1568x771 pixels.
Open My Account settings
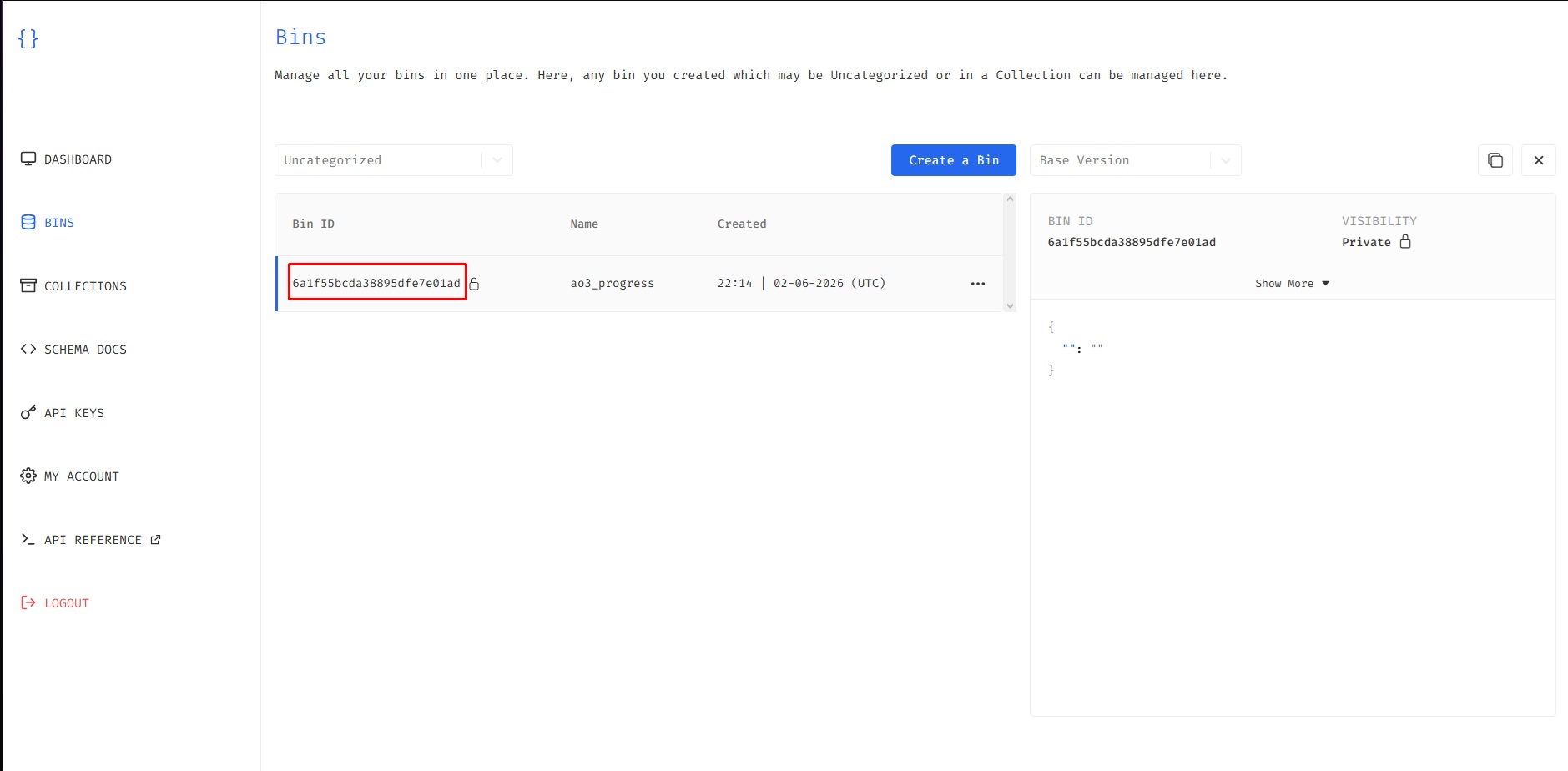coord(70,476)
